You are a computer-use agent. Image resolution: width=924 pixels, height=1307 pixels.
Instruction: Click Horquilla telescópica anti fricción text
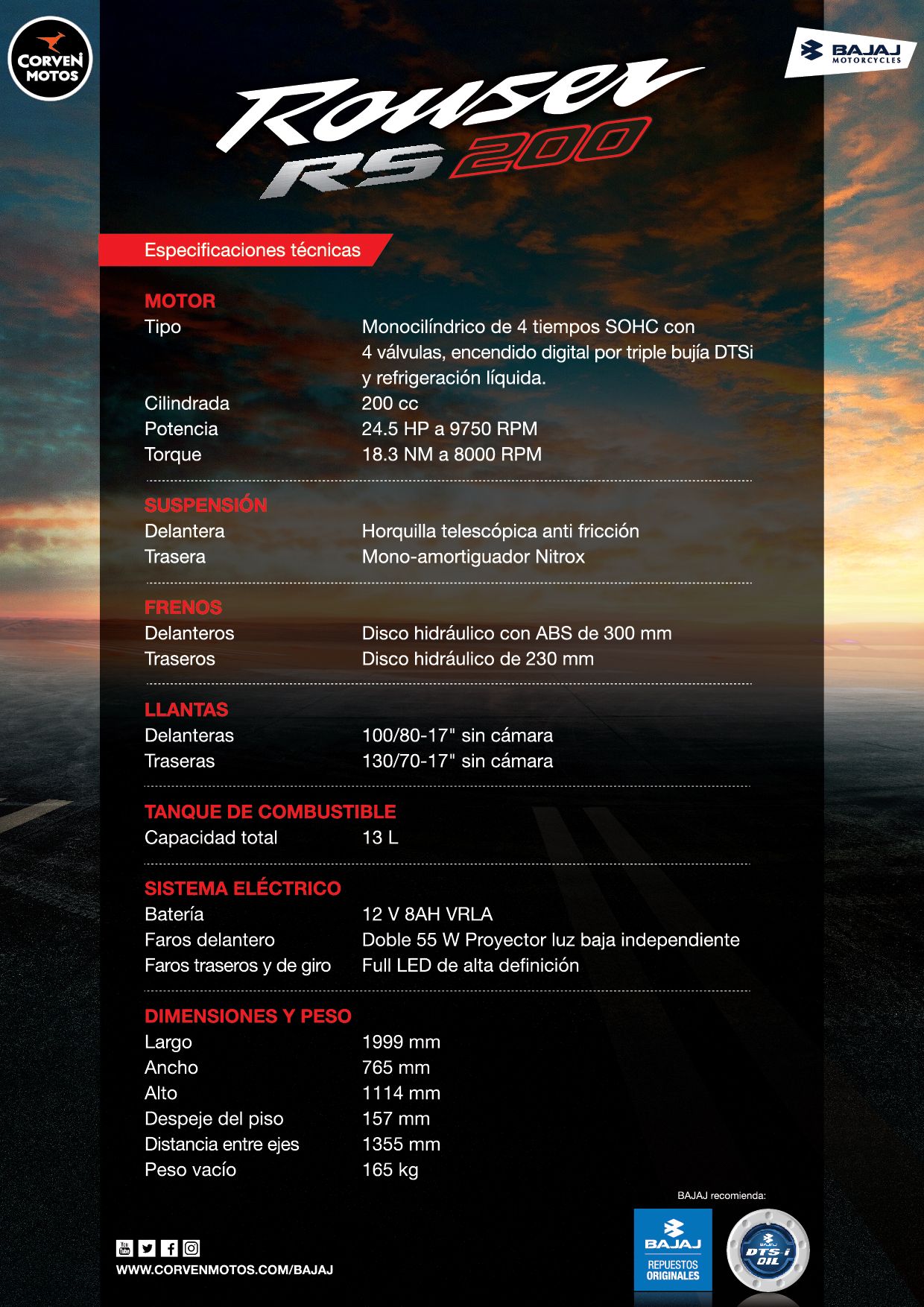point(500,531)
